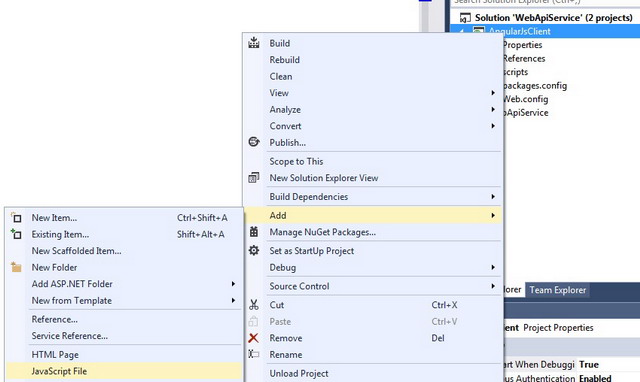Select New Solution Explorer View

pyautogui.click(x=373, y=178)
